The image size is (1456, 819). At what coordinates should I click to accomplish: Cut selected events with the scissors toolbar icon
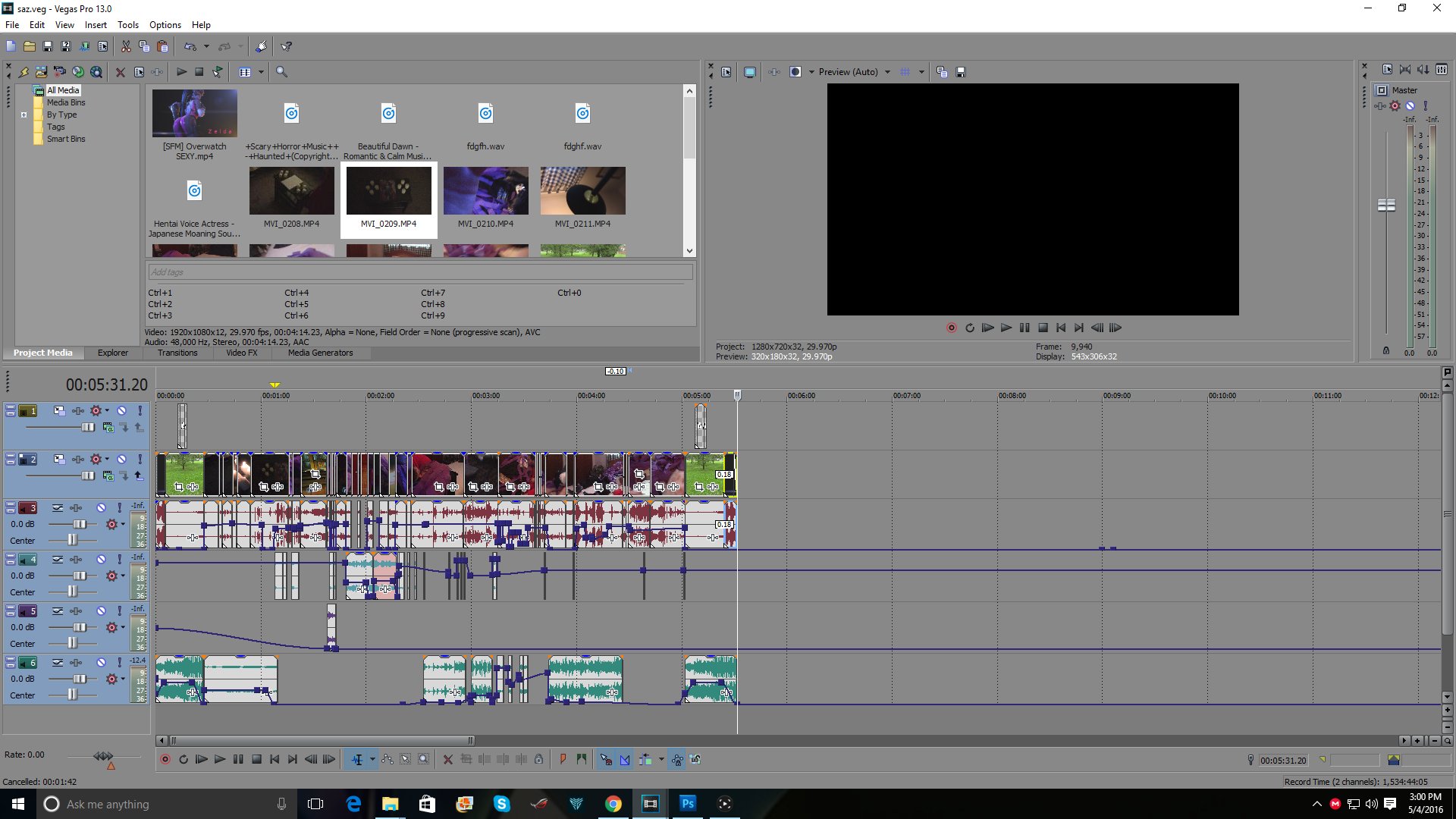click(126, 46)
